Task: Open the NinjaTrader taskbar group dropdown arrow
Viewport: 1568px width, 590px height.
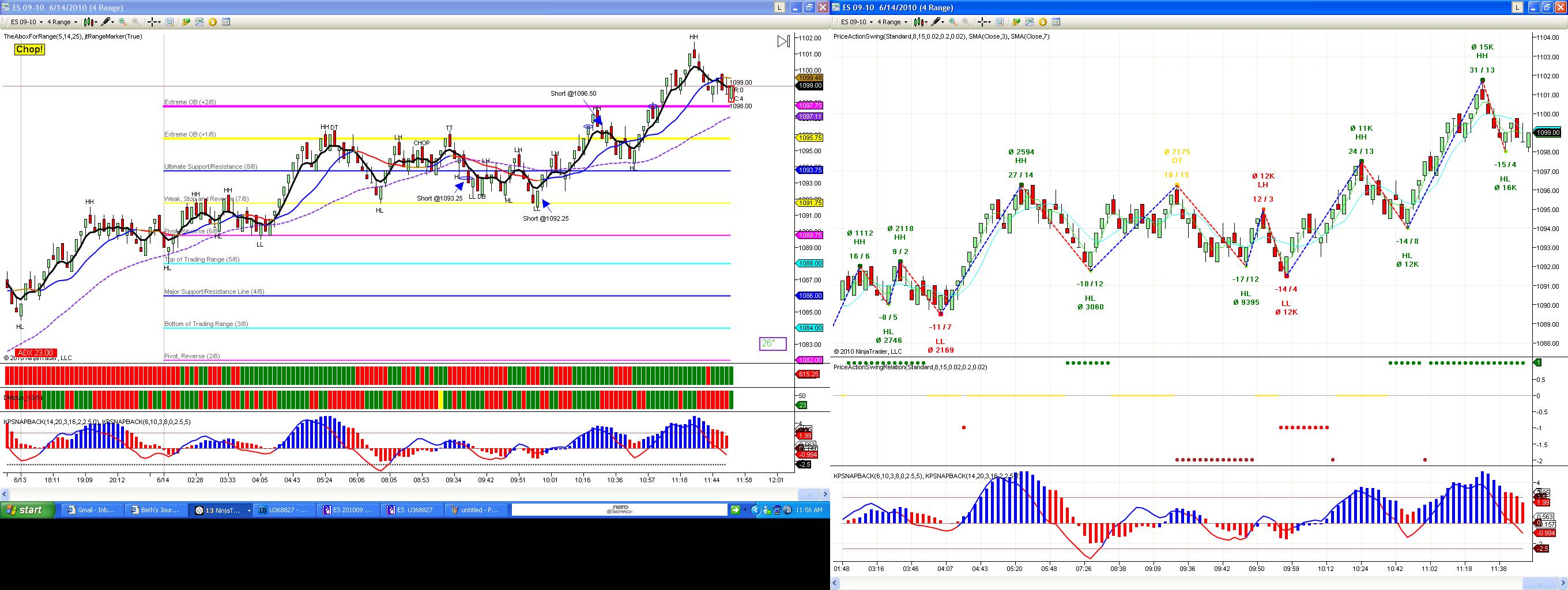Action: pyautogui.click(x=249, y=510)
